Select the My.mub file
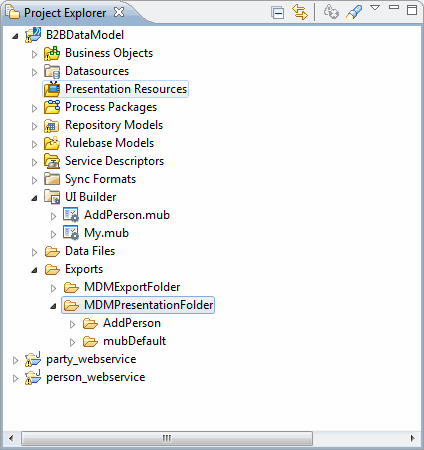This screenshot has height=450, width=424. [x=106, y=233]
